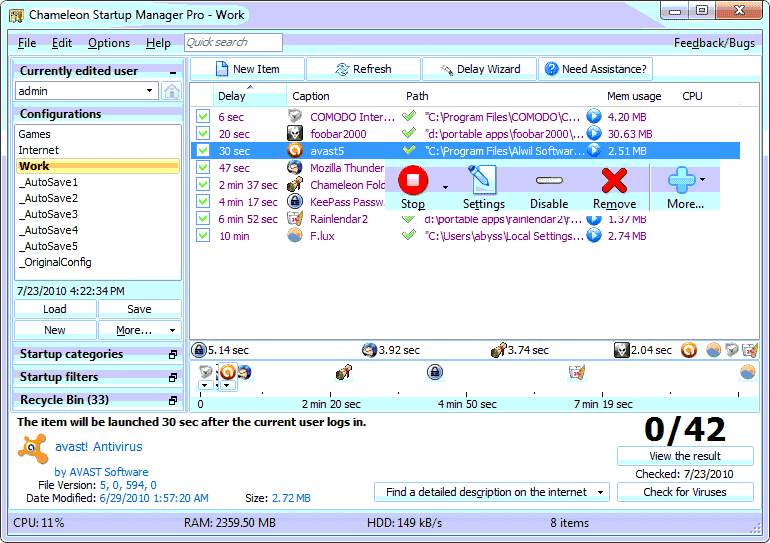Screen dimensions: 770x543
Task: Toggle the Mozilla Thunderbird checkbox
Action: click(x=203, y=167)
